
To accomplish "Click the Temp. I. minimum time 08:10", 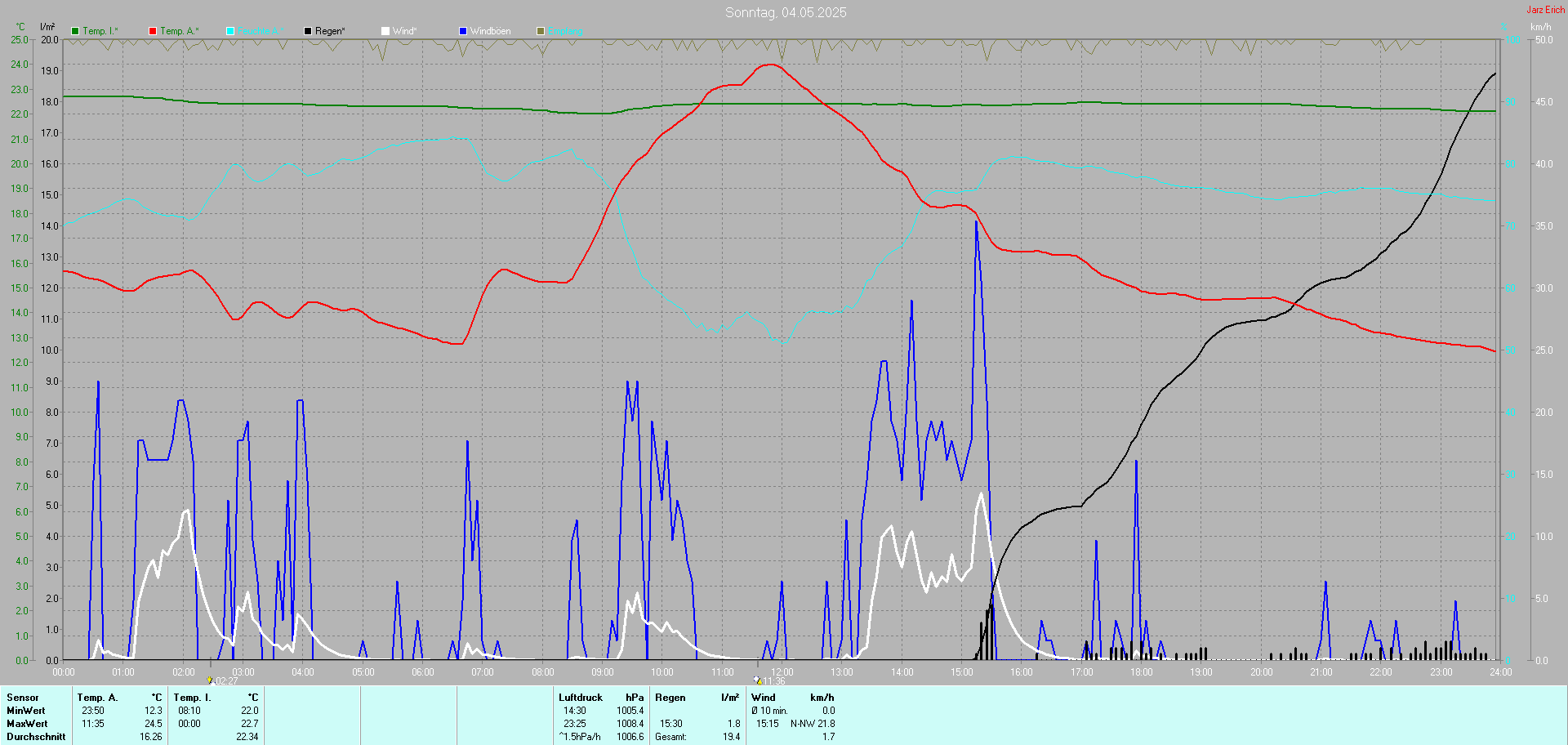I will point(189,711).
